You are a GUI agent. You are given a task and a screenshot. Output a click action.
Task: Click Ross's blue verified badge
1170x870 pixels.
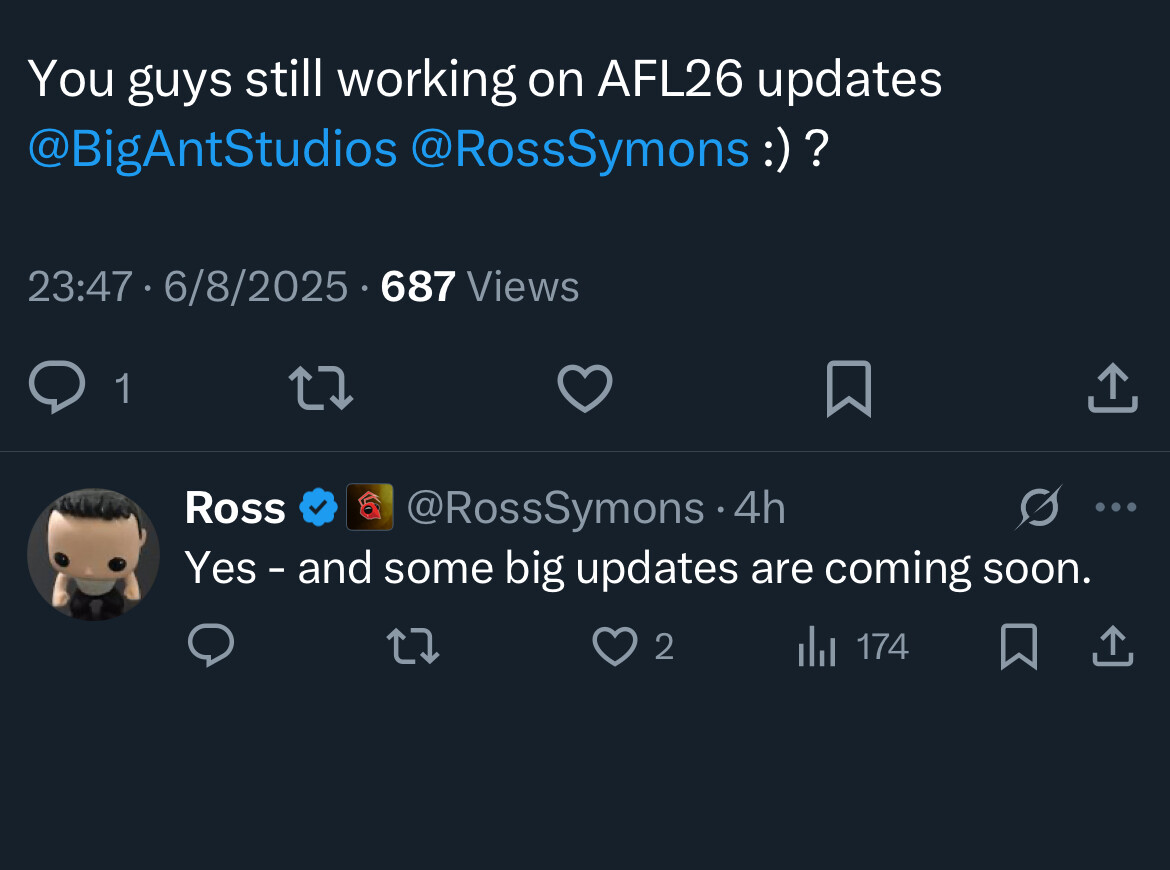[x=319, y=507]
